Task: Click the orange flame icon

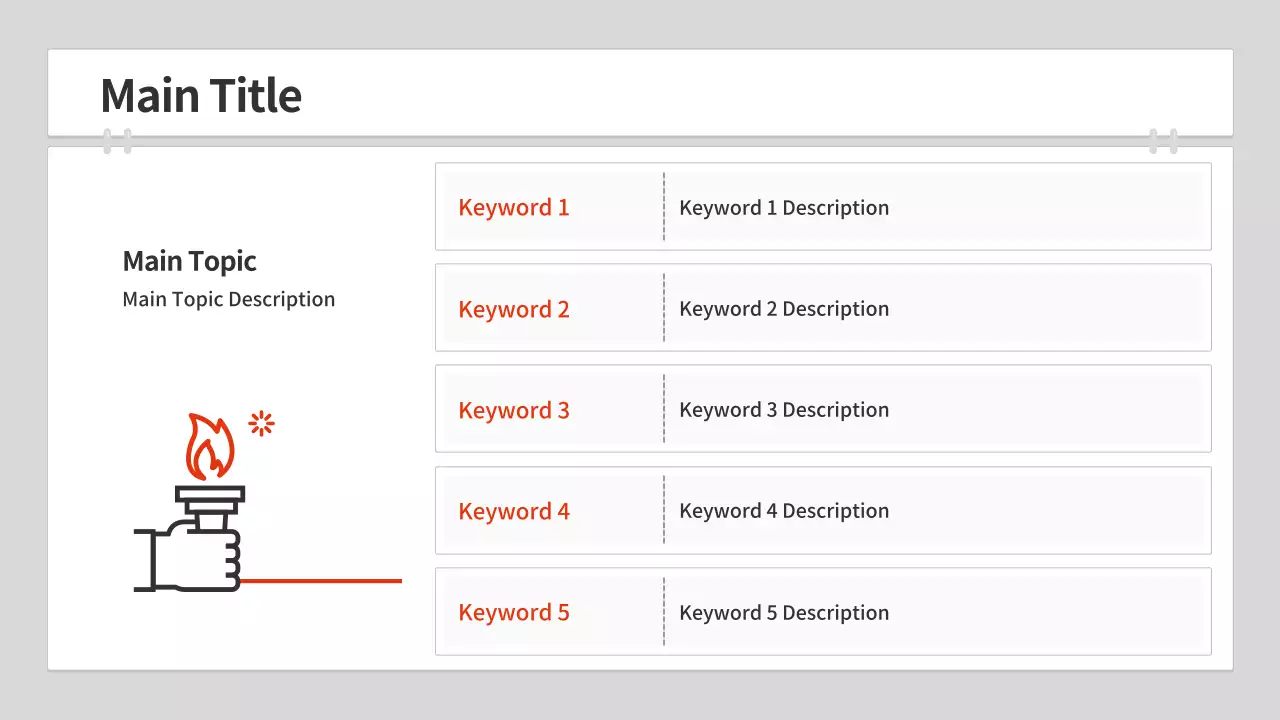Action: pyautogui.click(x=210, y=447)
